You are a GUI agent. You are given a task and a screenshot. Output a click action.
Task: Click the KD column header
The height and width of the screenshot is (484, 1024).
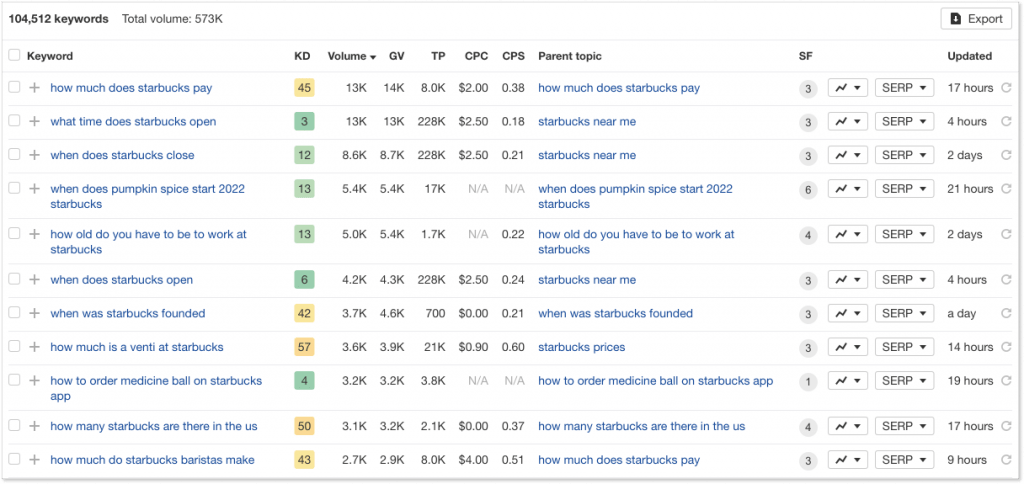pyautogui.click(x=302, y=56)
